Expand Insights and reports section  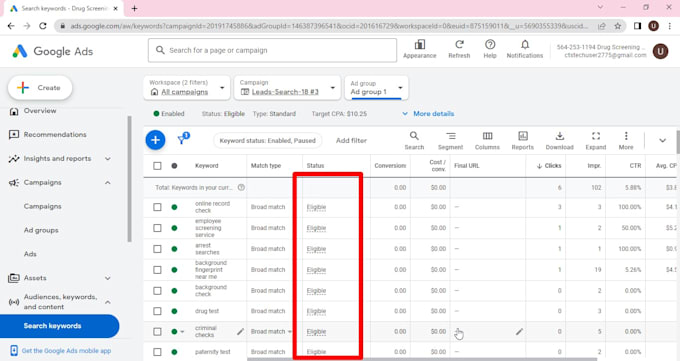(108, 159)
